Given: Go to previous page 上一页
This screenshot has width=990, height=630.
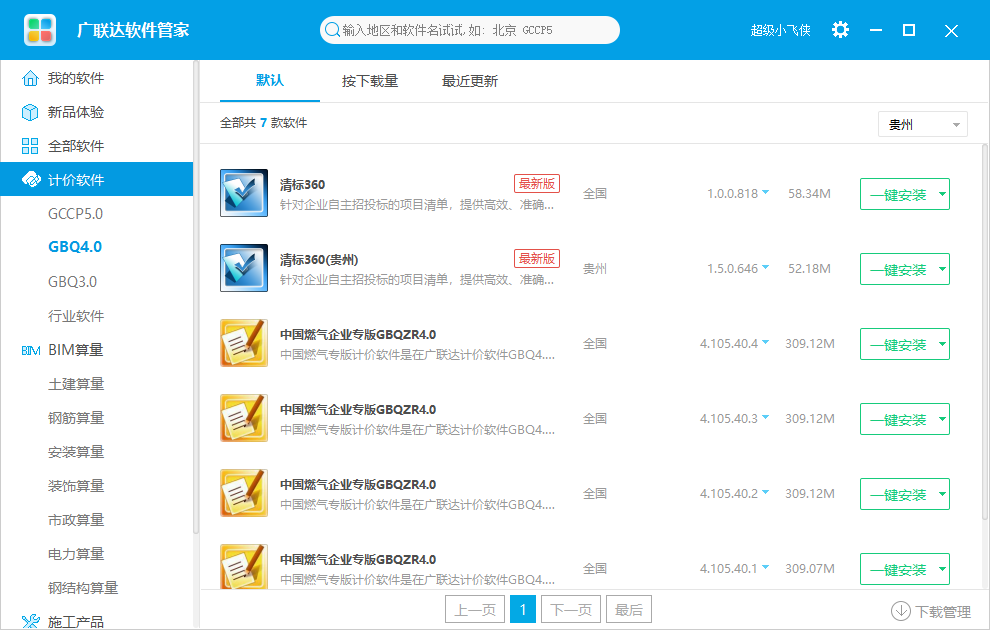Looking at the screenshot, I should (475, 609).
